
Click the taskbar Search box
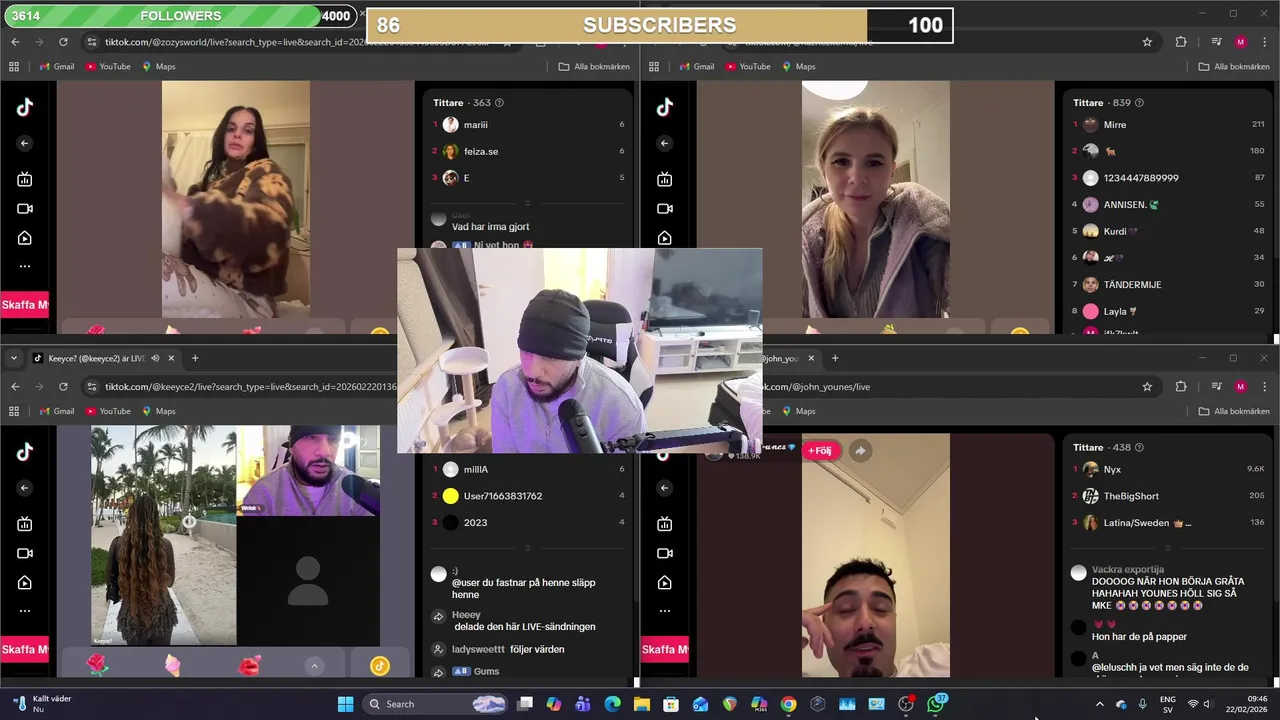tap(435, 704)
